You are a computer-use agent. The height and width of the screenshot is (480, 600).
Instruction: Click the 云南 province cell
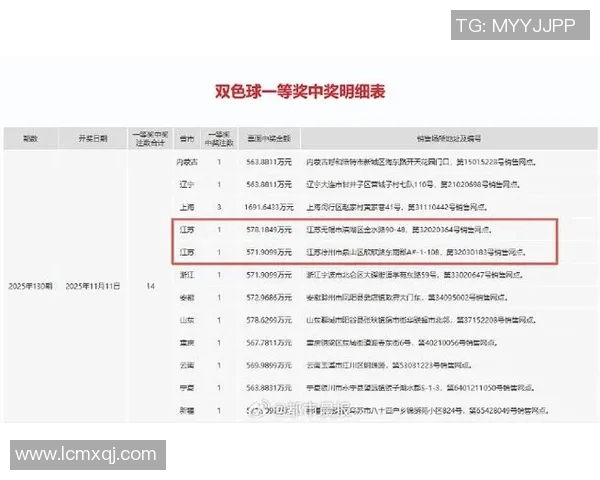(187, 365)
